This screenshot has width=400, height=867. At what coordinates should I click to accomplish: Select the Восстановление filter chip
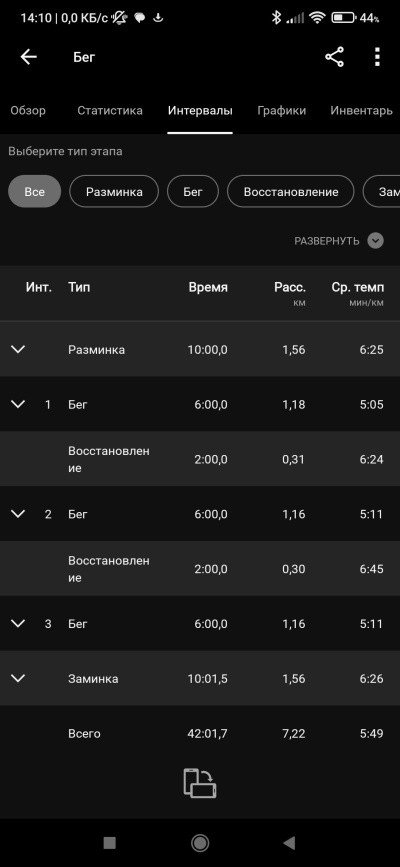point(290,192)
